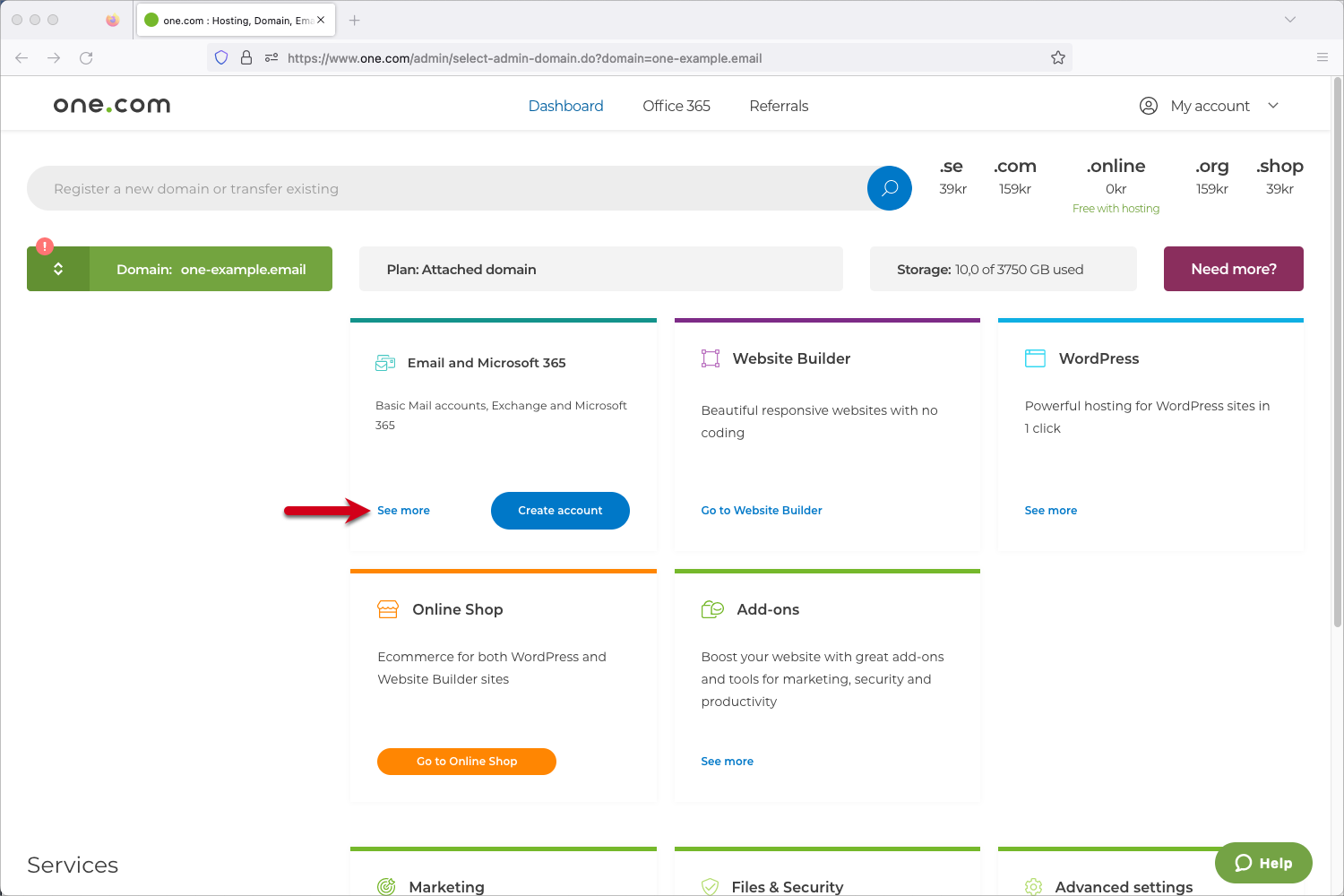Click the Plan: Attached domain box
This screenshot has height=896, width=1344.
[x=601, y=269]
